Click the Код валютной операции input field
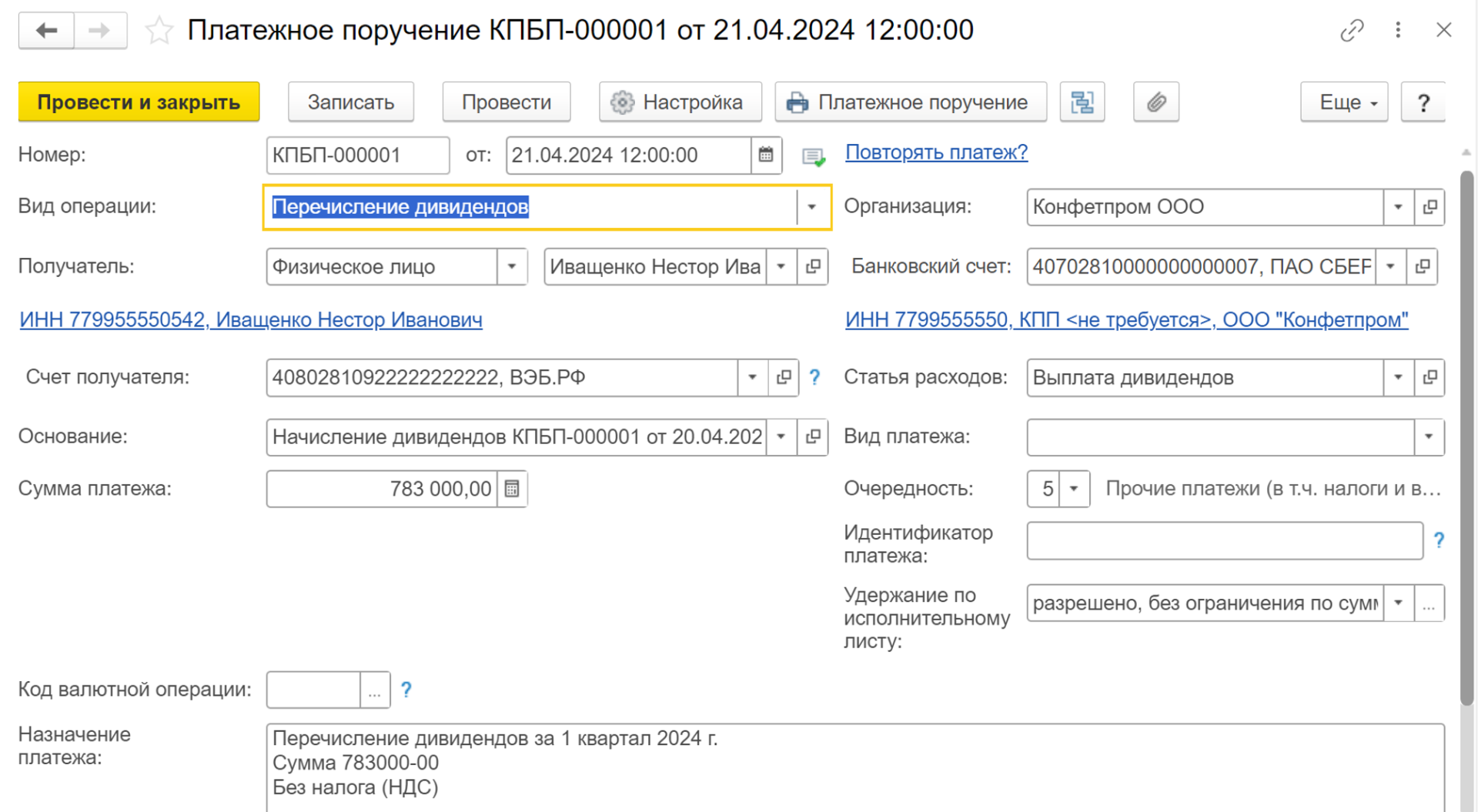1478x812 pixels. click(x=313, y=690)
